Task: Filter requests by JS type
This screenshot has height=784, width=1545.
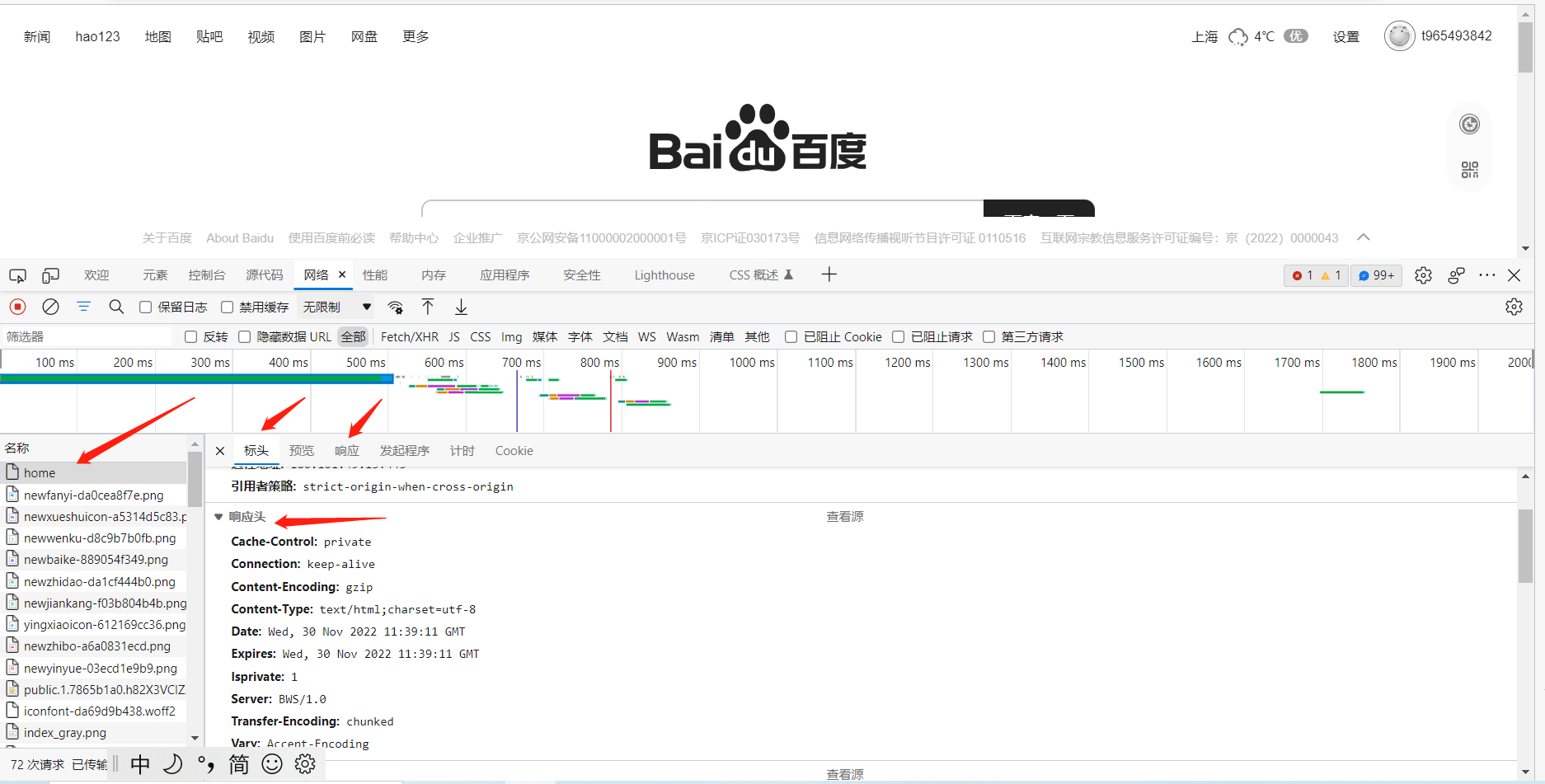Action: (454, 337)
